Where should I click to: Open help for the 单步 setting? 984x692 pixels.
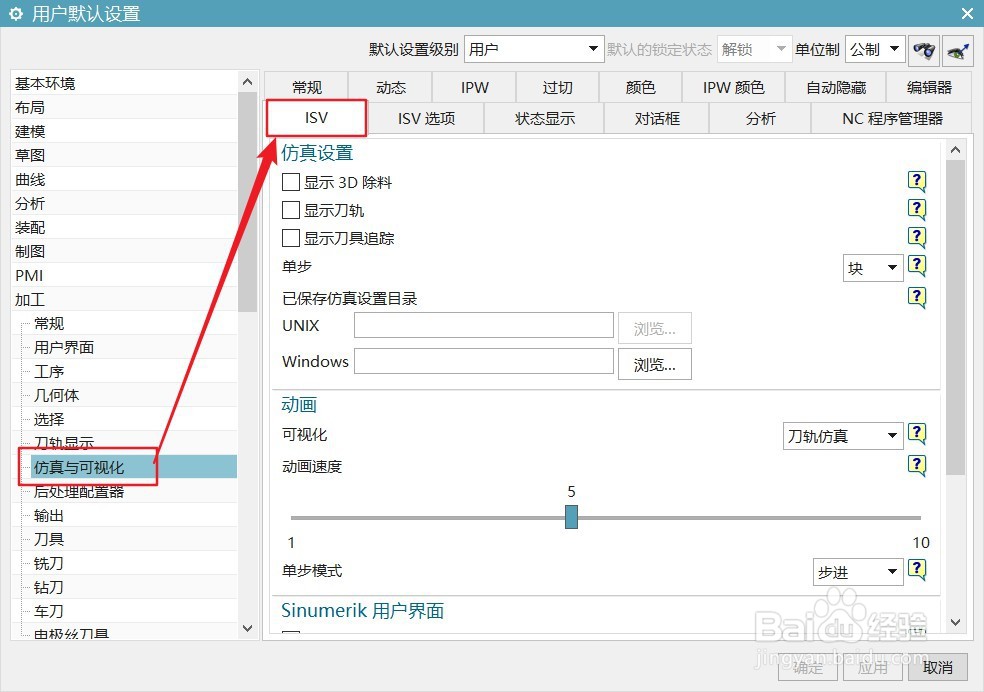coord(917,266)
